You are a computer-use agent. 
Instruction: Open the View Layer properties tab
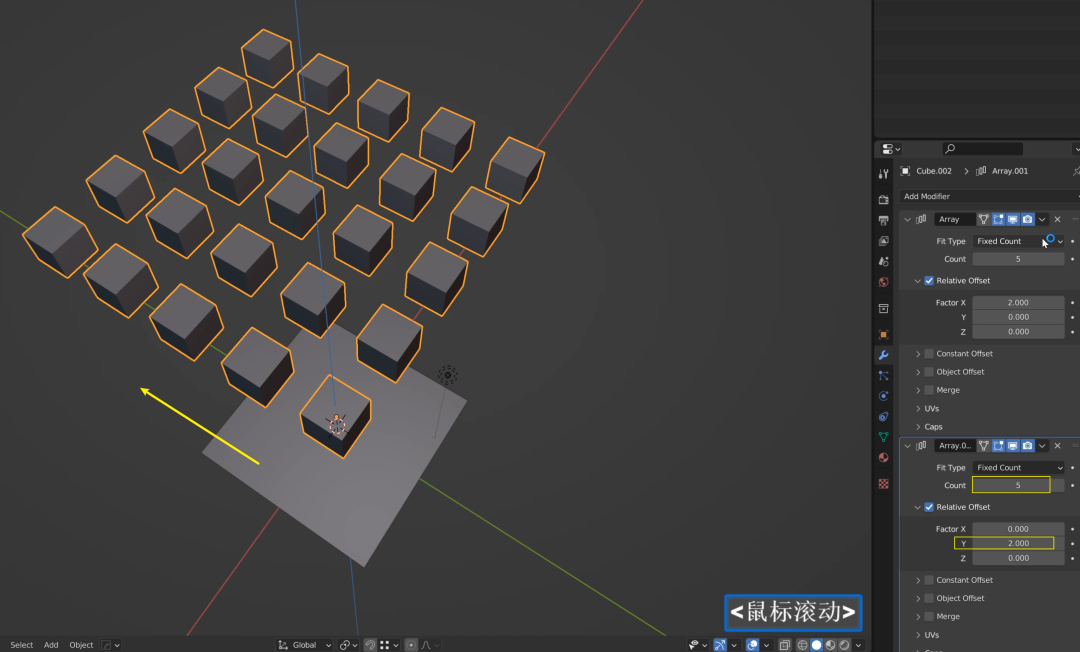point(884,241)
